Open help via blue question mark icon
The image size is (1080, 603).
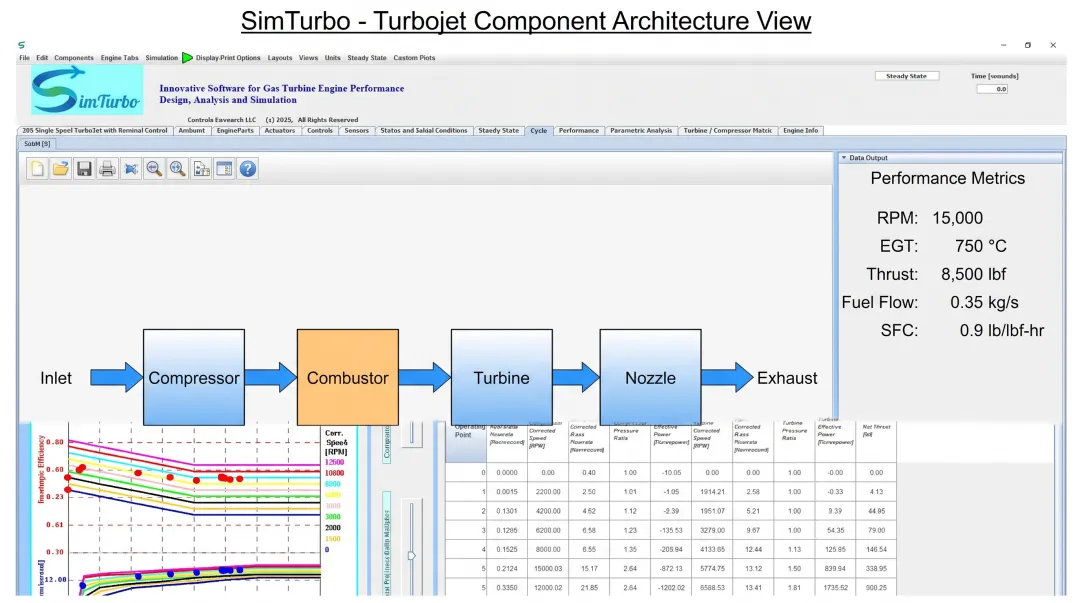click(248, 169)
